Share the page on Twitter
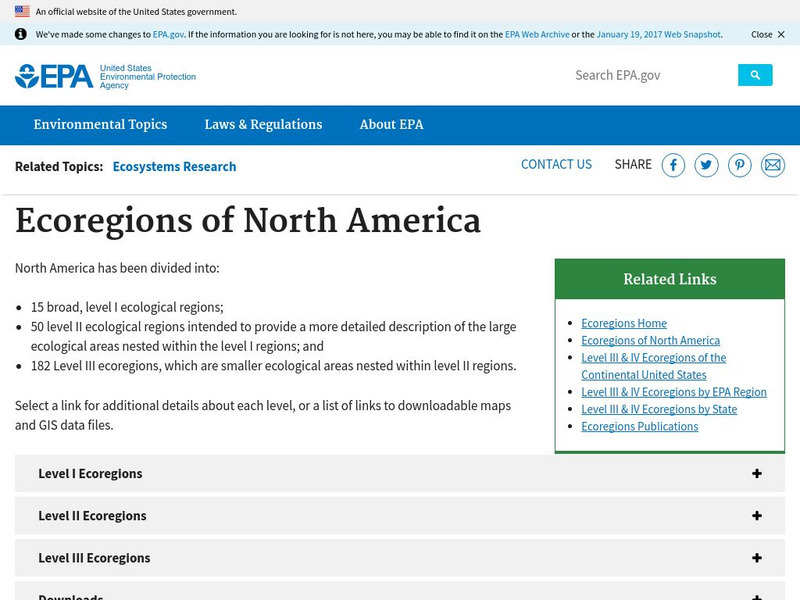Viewport: 800px width, 600px height. (707, 165)
